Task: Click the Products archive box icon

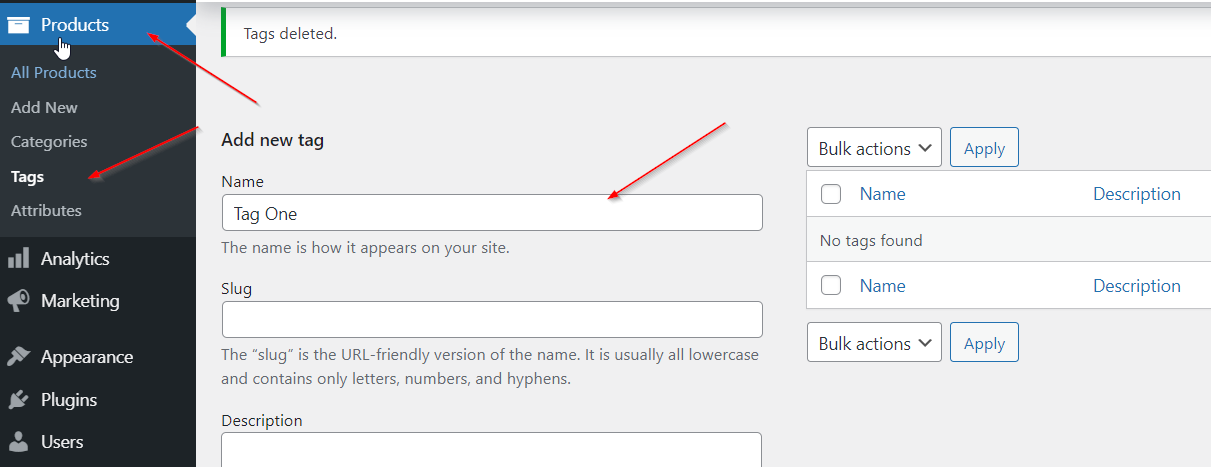Action: point(18,25)
